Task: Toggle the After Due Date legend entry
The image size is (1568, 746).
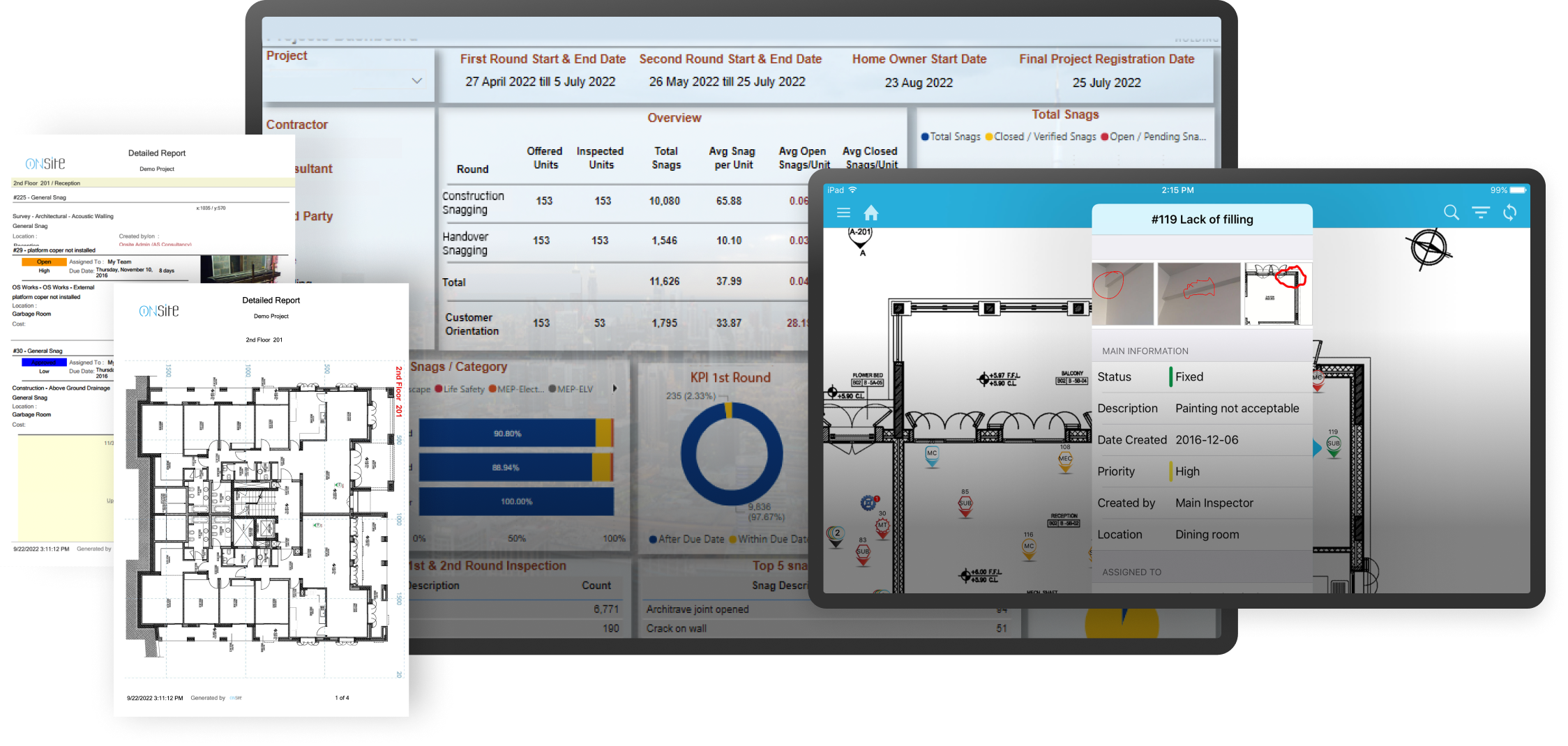Action: 686,539
